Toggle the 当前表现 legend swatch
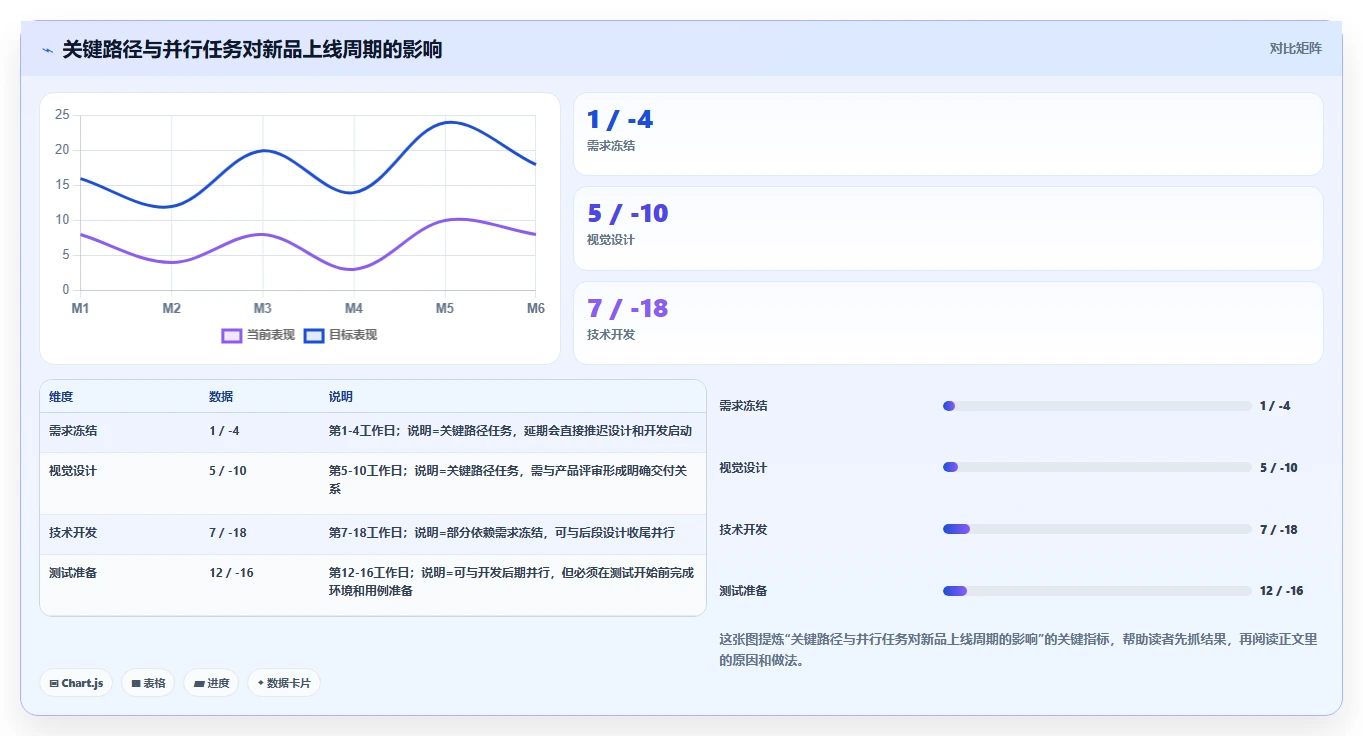Image resolution: width=1363 pixels, height=736 pixels. click(232, 335)
